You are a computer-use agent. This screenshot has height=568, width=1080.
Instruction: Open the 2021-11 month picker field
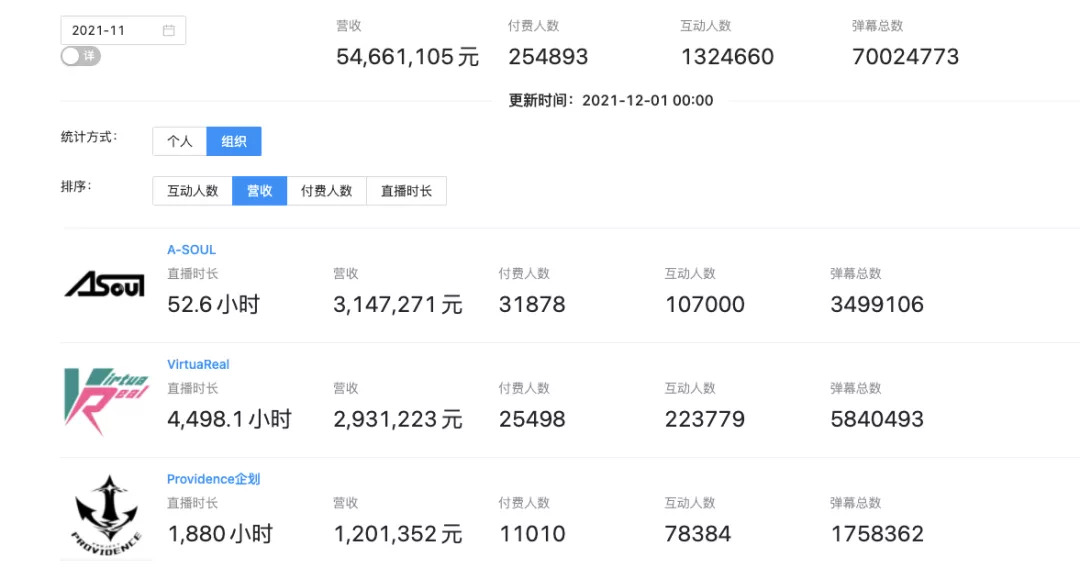point(110,31)
